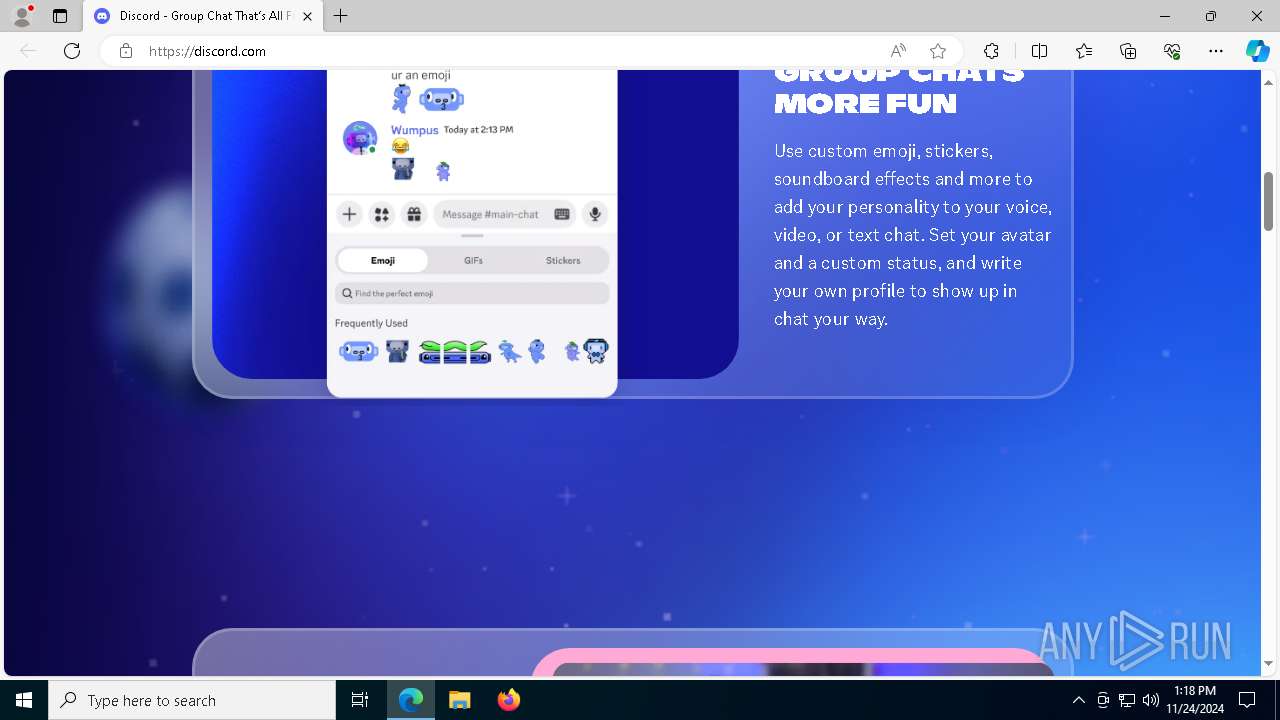This screenshot has width=1280, height=720.
Task: Select the Stickers tab
Action: [563, 260]
